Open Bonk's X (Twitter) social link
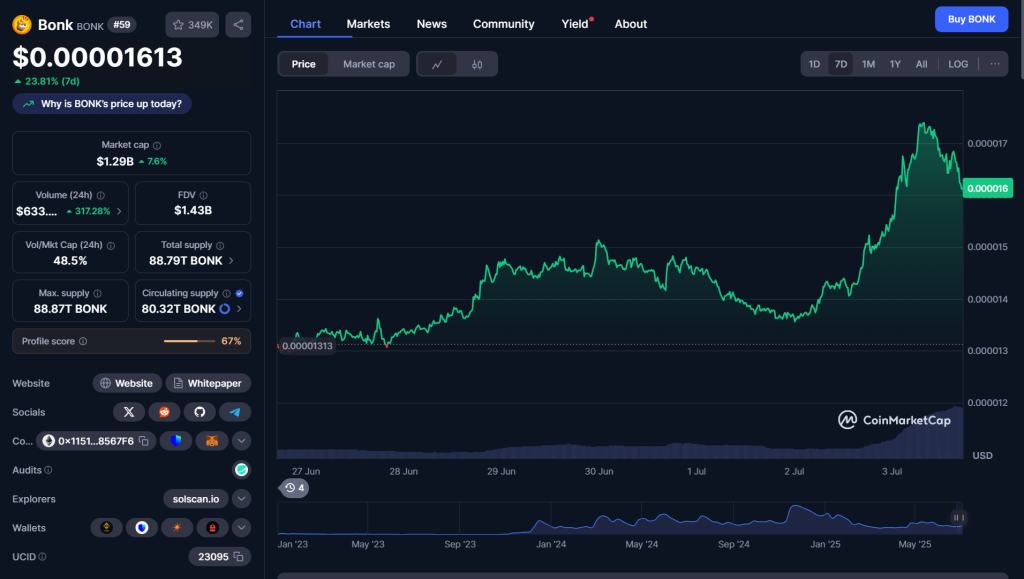The width and height of the screenshot is (1024, 579). click(x=129, y=412)
